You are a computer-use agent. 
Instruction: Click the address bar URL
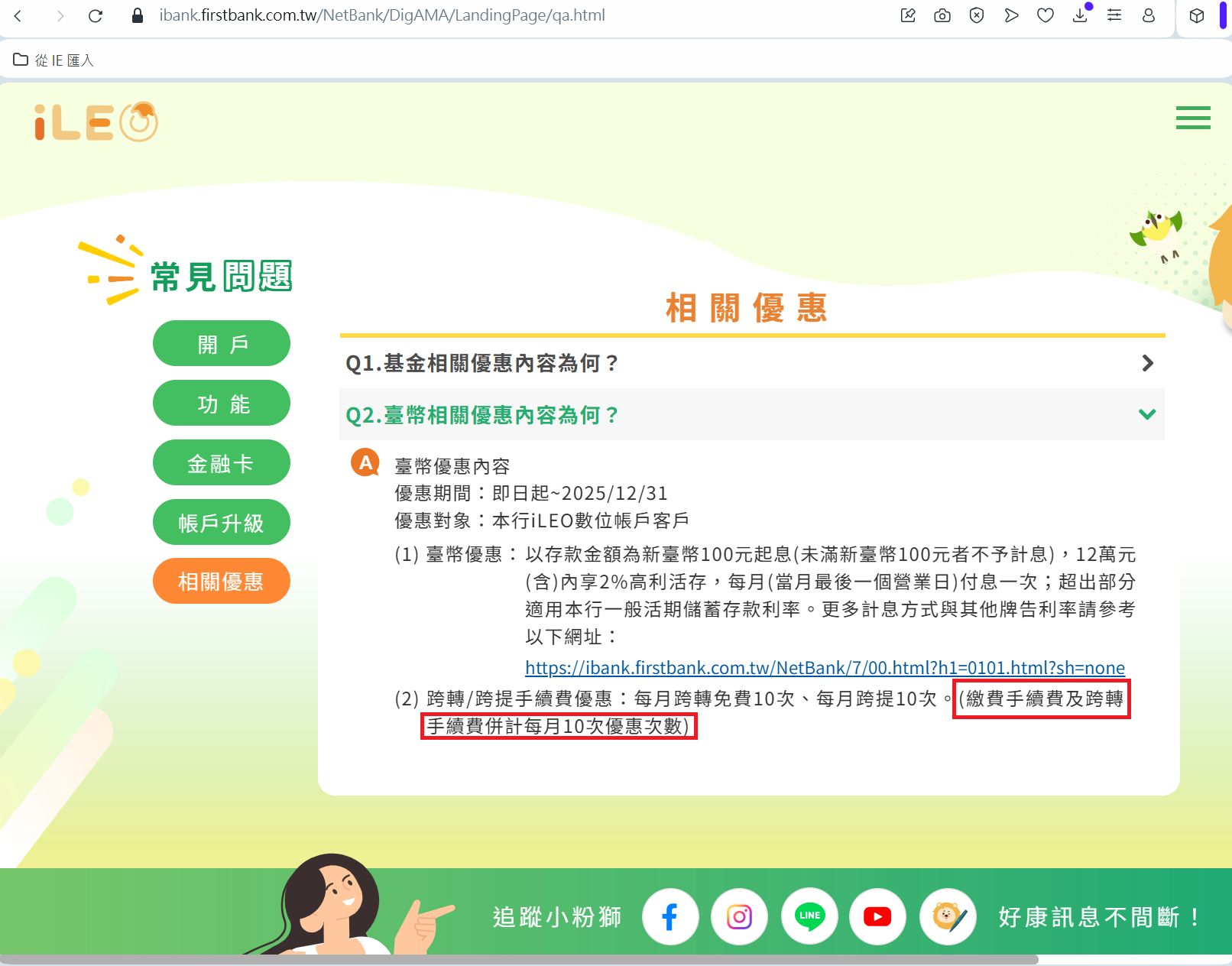coord(382,15)
